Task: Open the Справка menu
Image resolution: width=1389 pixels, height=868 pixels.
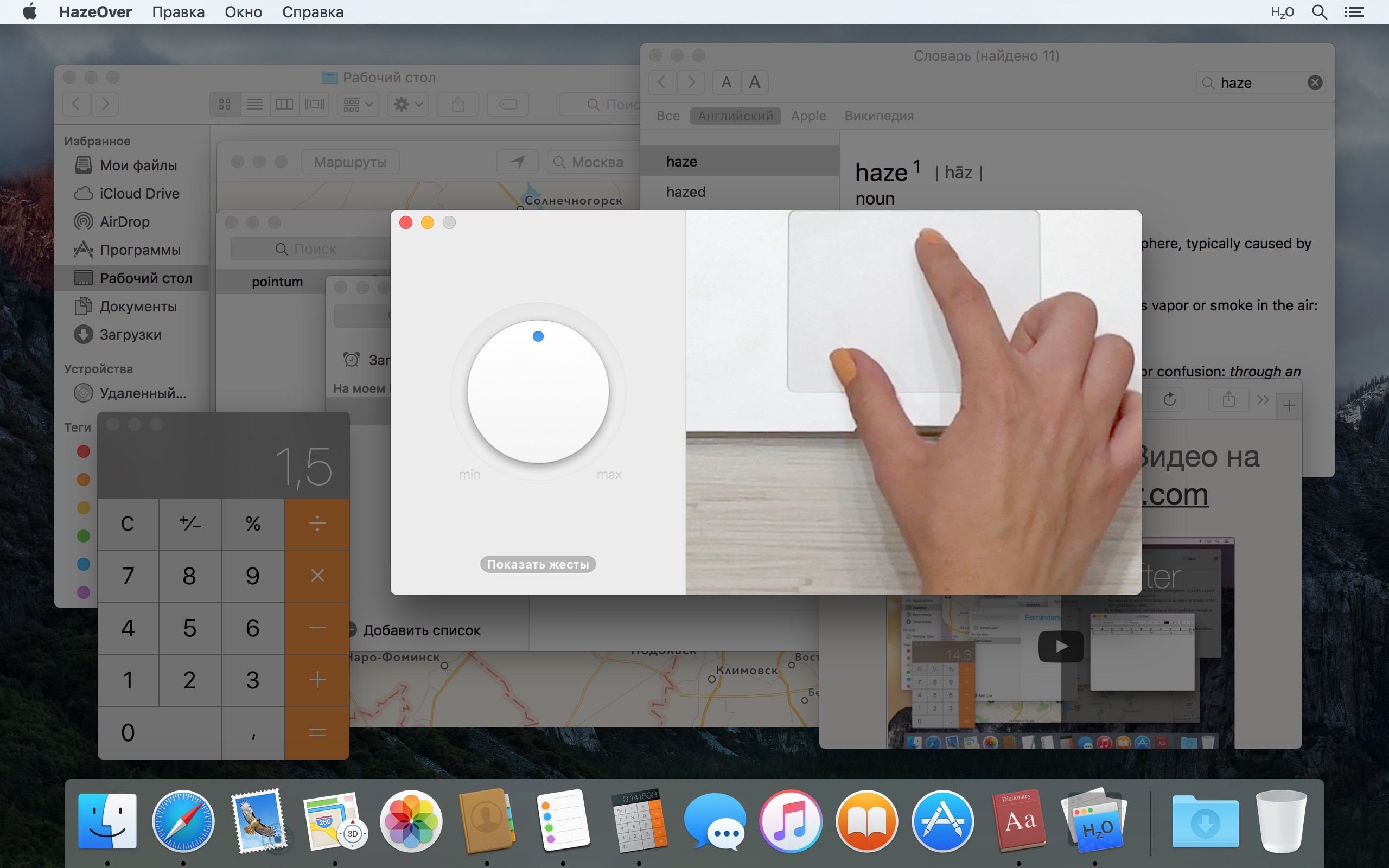Action: coord(312,12)
